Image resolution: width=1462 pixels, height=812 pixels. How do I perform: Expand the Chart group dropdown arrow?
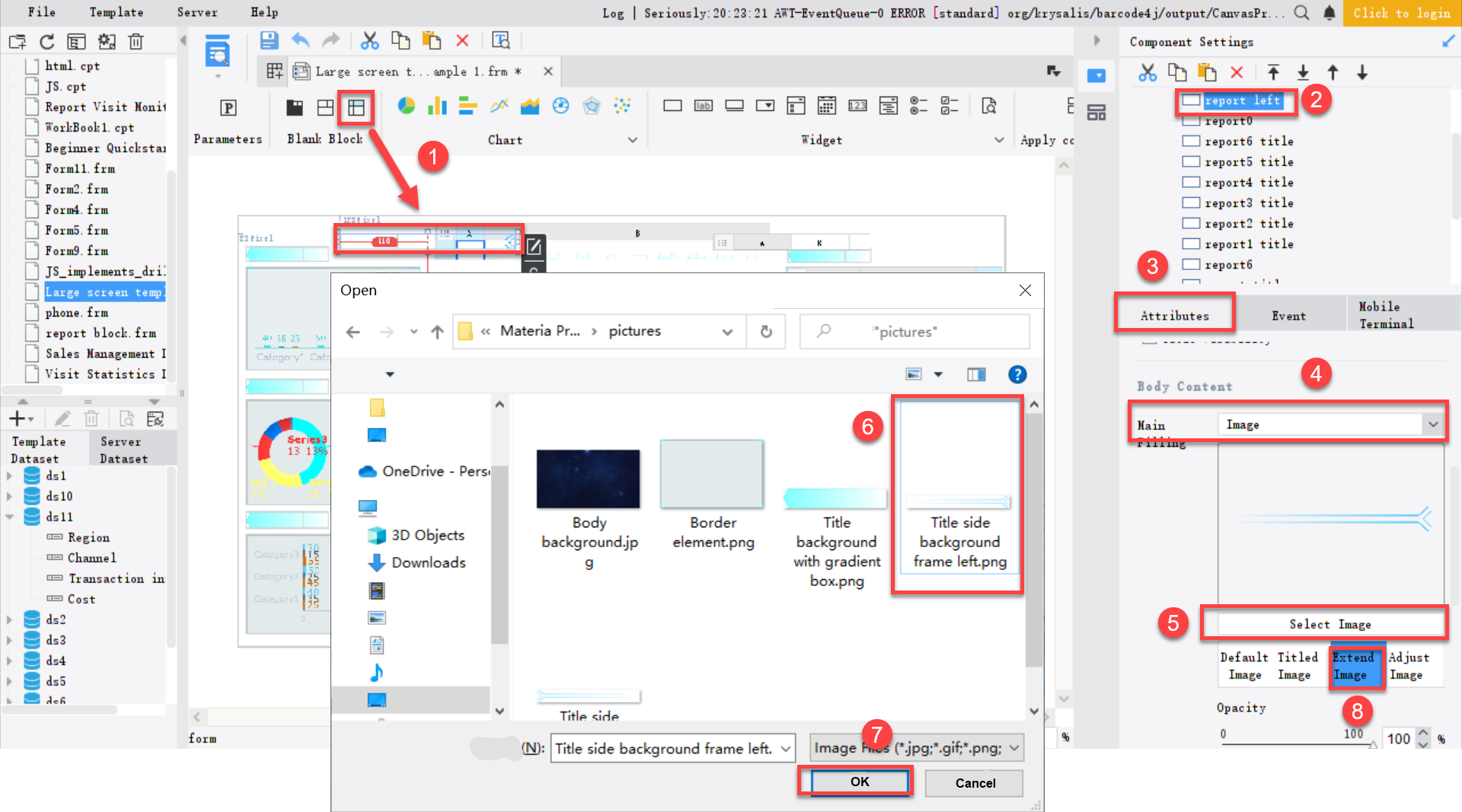(x=633, y=140)
